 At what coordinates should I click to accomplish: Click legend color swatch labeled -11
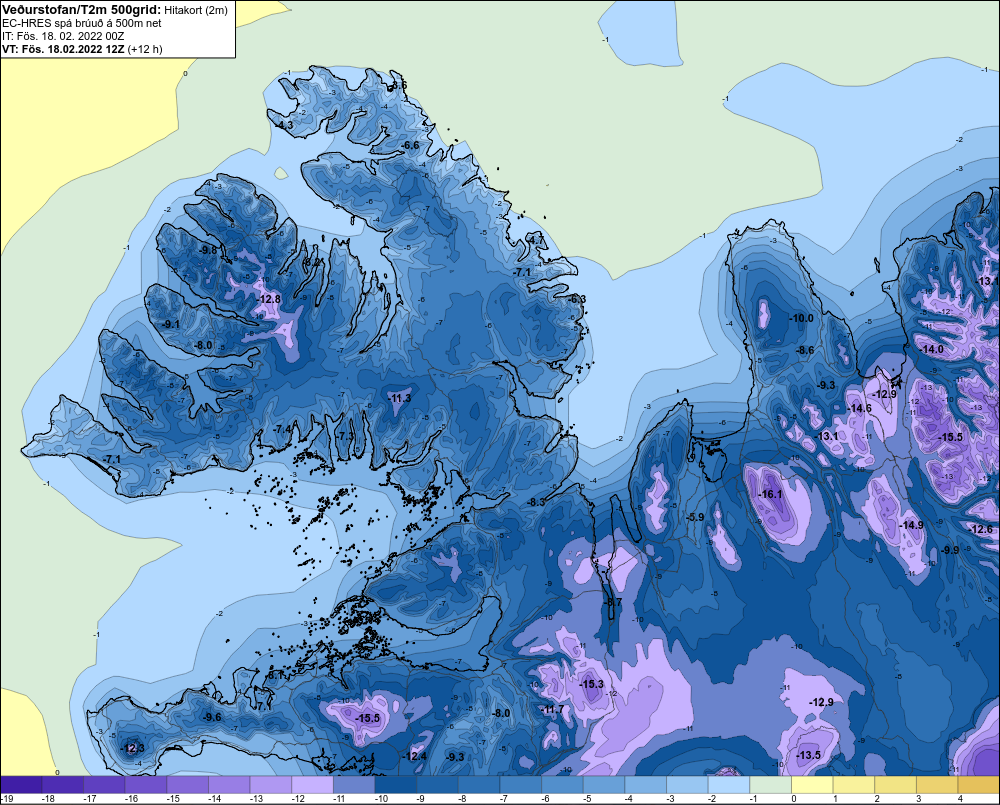(354, 785)
